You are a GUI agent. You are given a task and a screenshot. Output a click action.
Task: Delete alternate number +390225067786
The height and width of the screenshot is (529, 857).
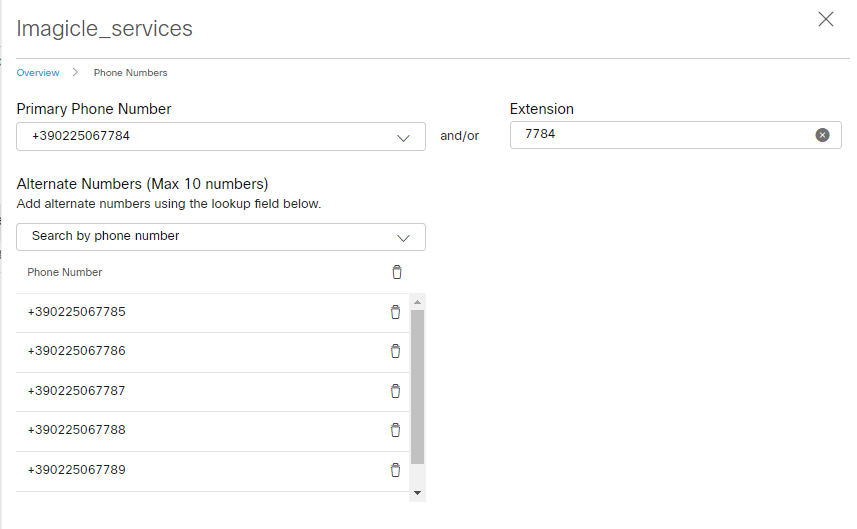click(395, 351)
